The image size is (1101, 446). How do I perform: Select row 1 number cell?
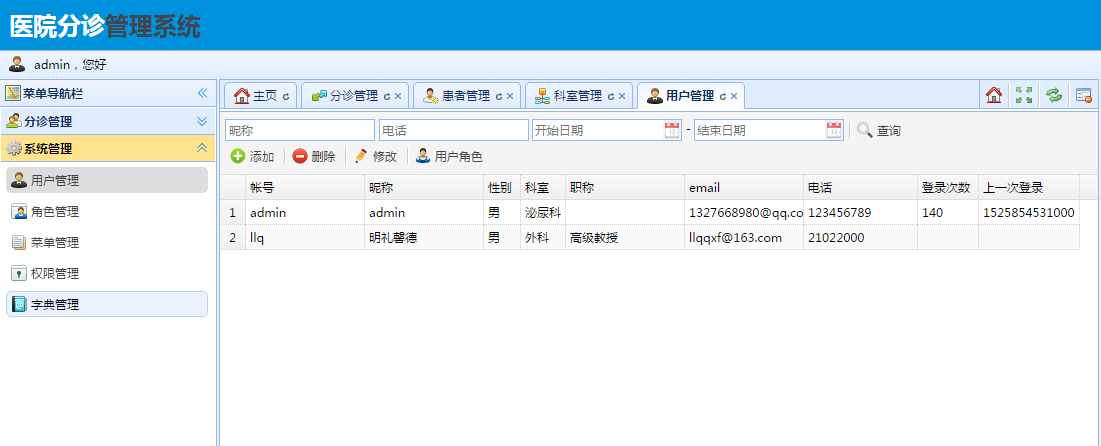pyautogui.click(x=232, y=212)
